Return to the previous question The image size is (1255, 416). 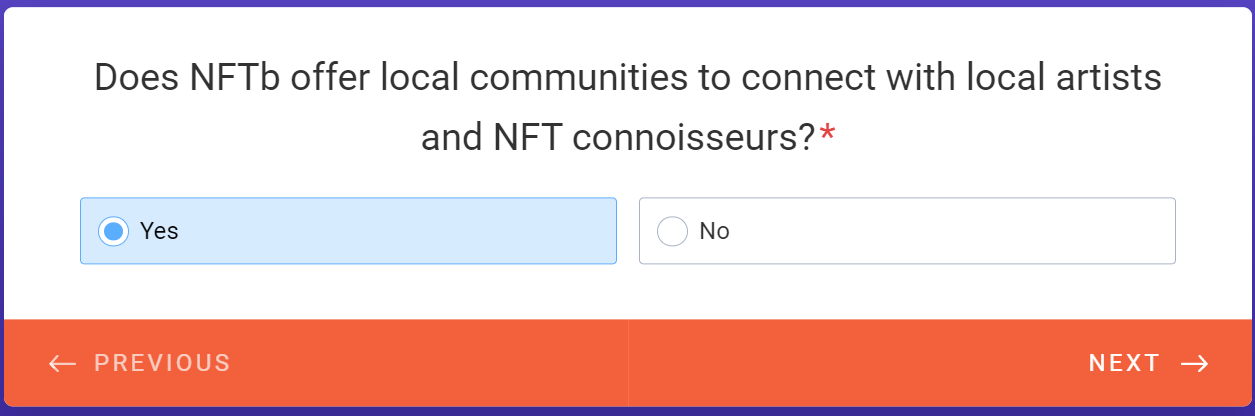140,363
